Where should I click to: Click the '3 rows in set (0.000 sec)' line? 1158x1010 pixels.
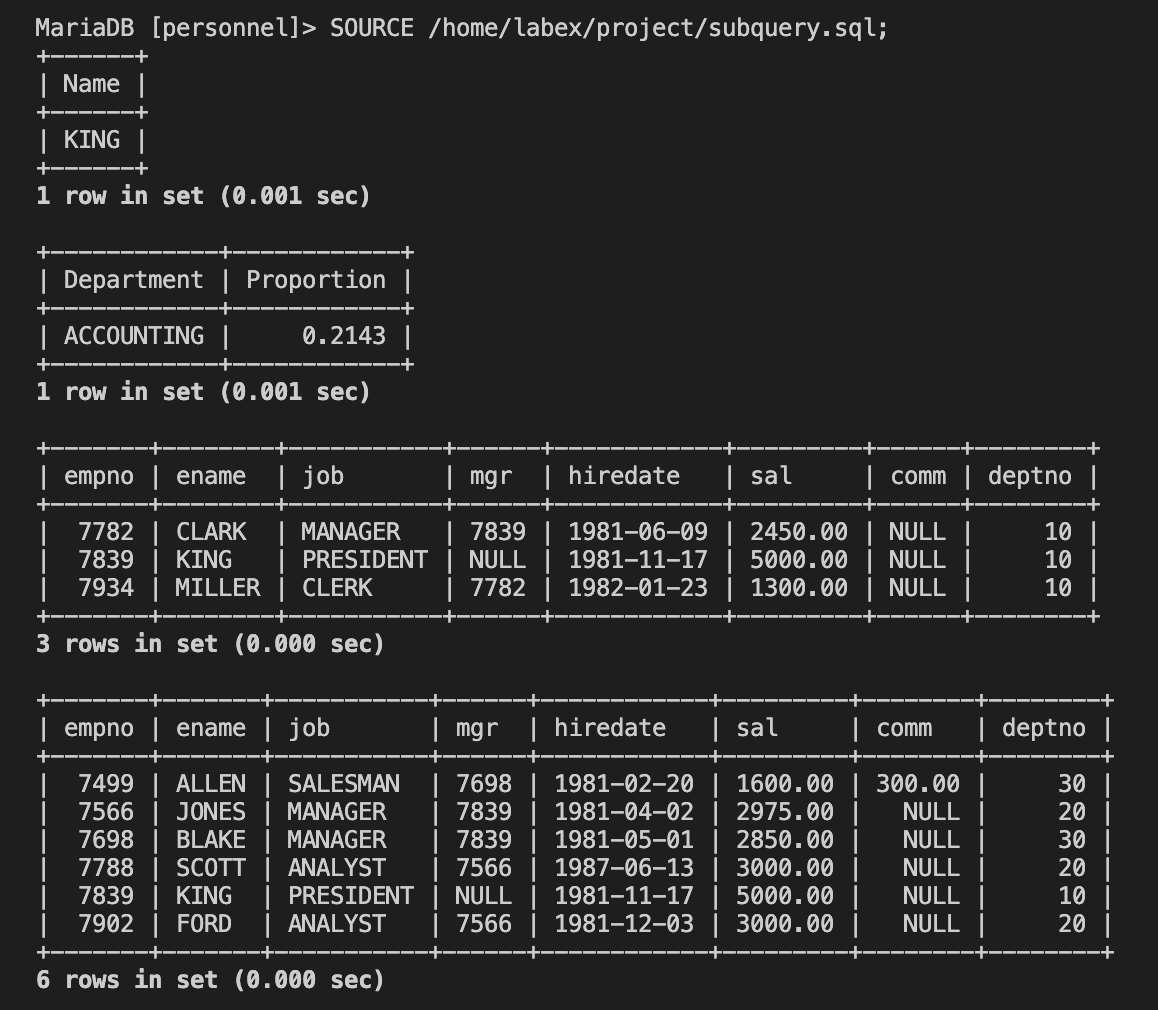tap(210, 644)
